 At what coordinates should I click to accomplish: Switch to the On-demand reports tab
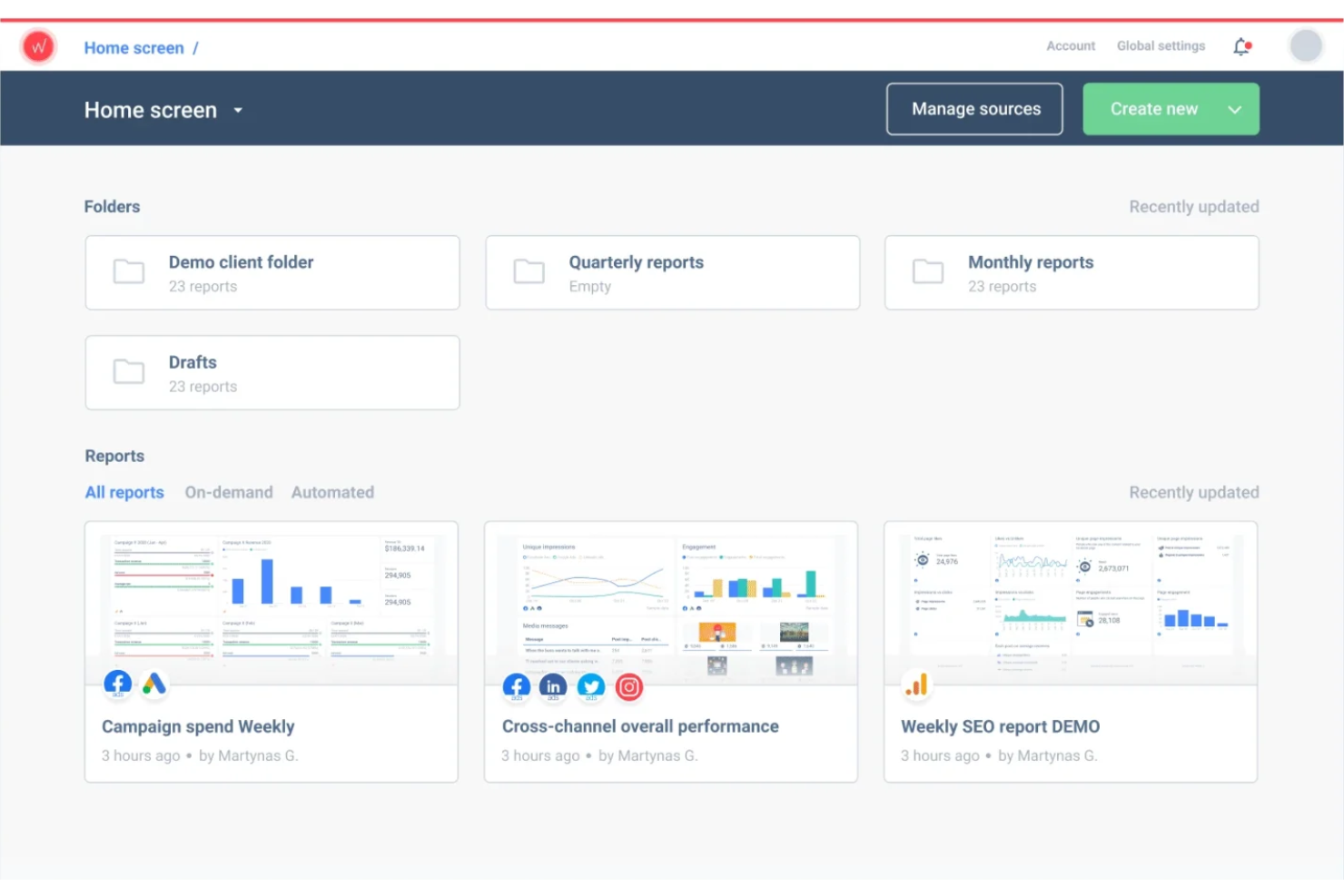(x=229, y=492)
